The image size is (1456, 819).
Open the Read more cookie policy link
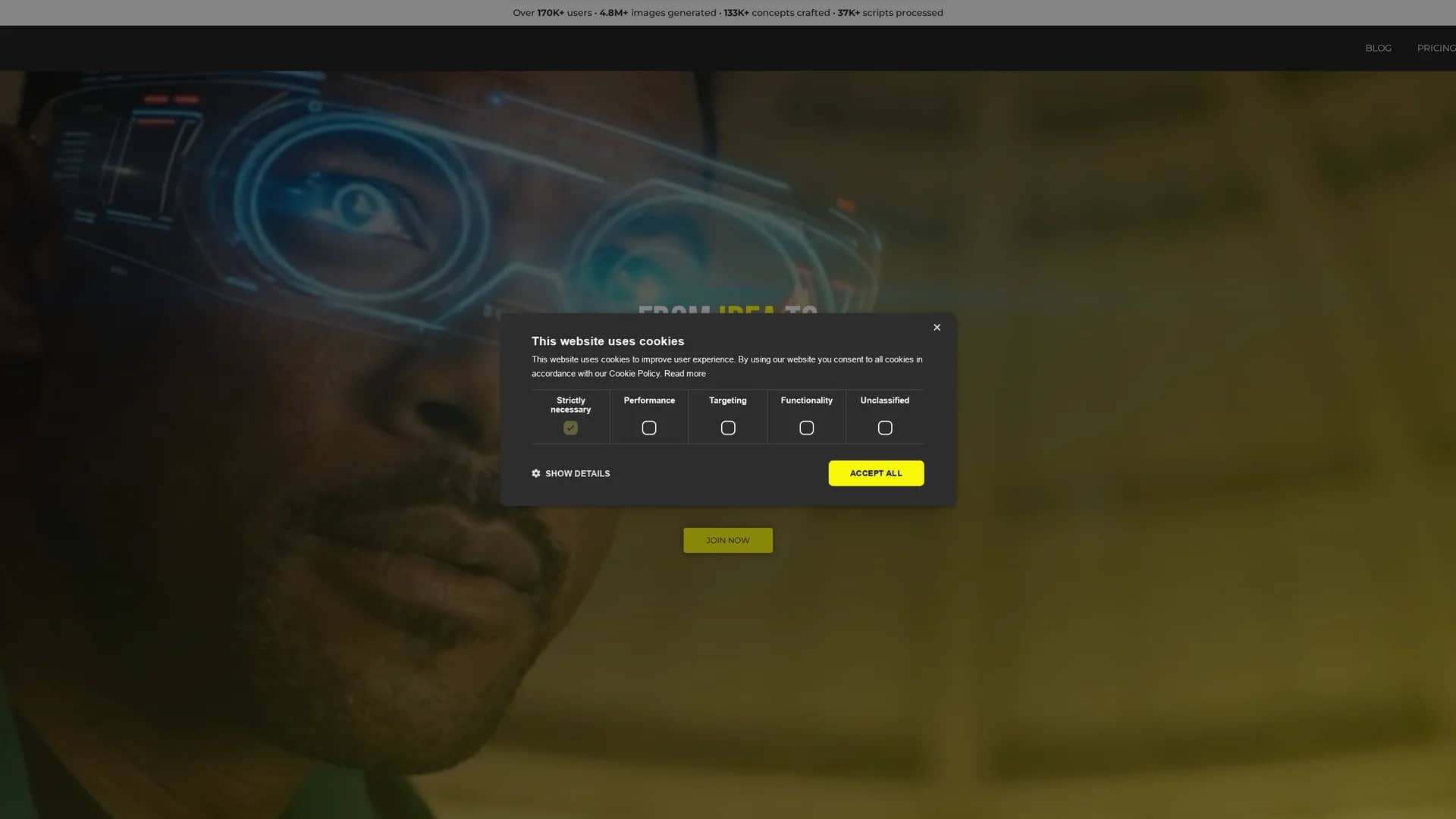coord(685,373)
